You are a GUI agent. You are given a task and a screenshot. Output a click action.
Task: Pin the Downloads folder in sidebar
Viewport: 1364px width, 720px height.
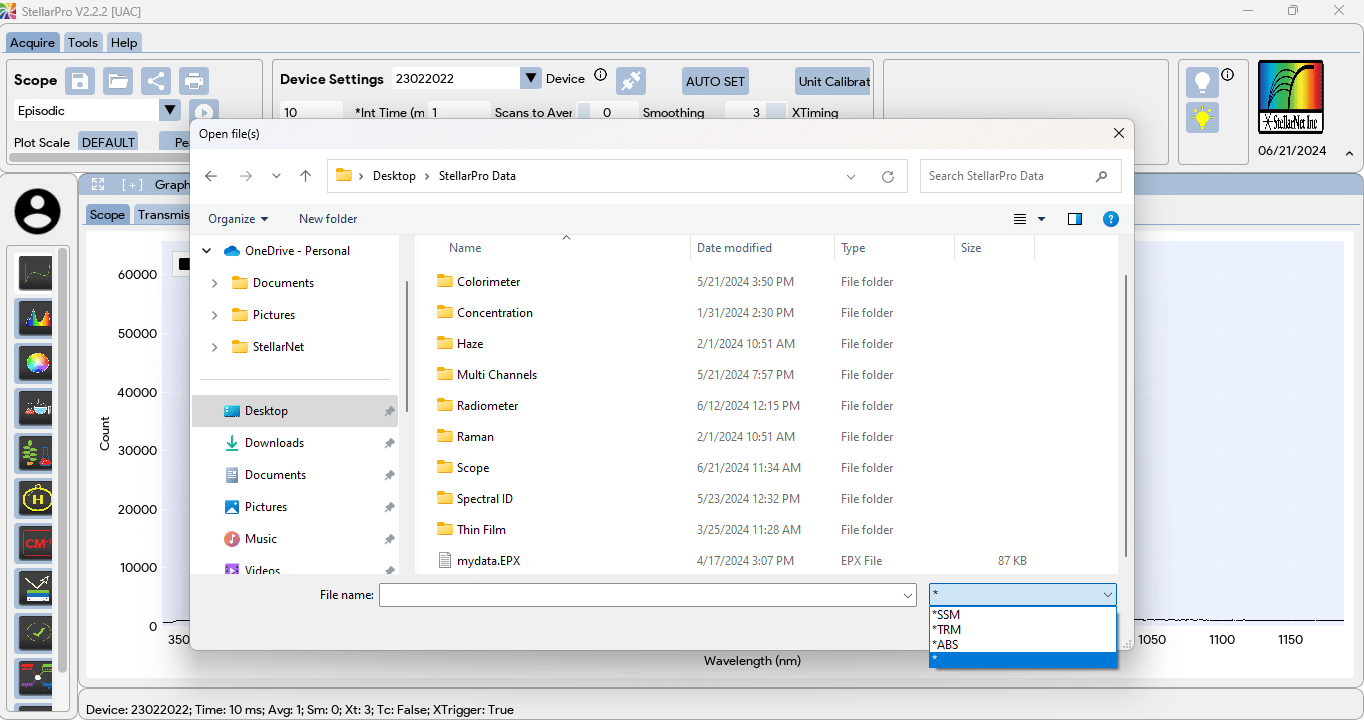coord(388,442)
